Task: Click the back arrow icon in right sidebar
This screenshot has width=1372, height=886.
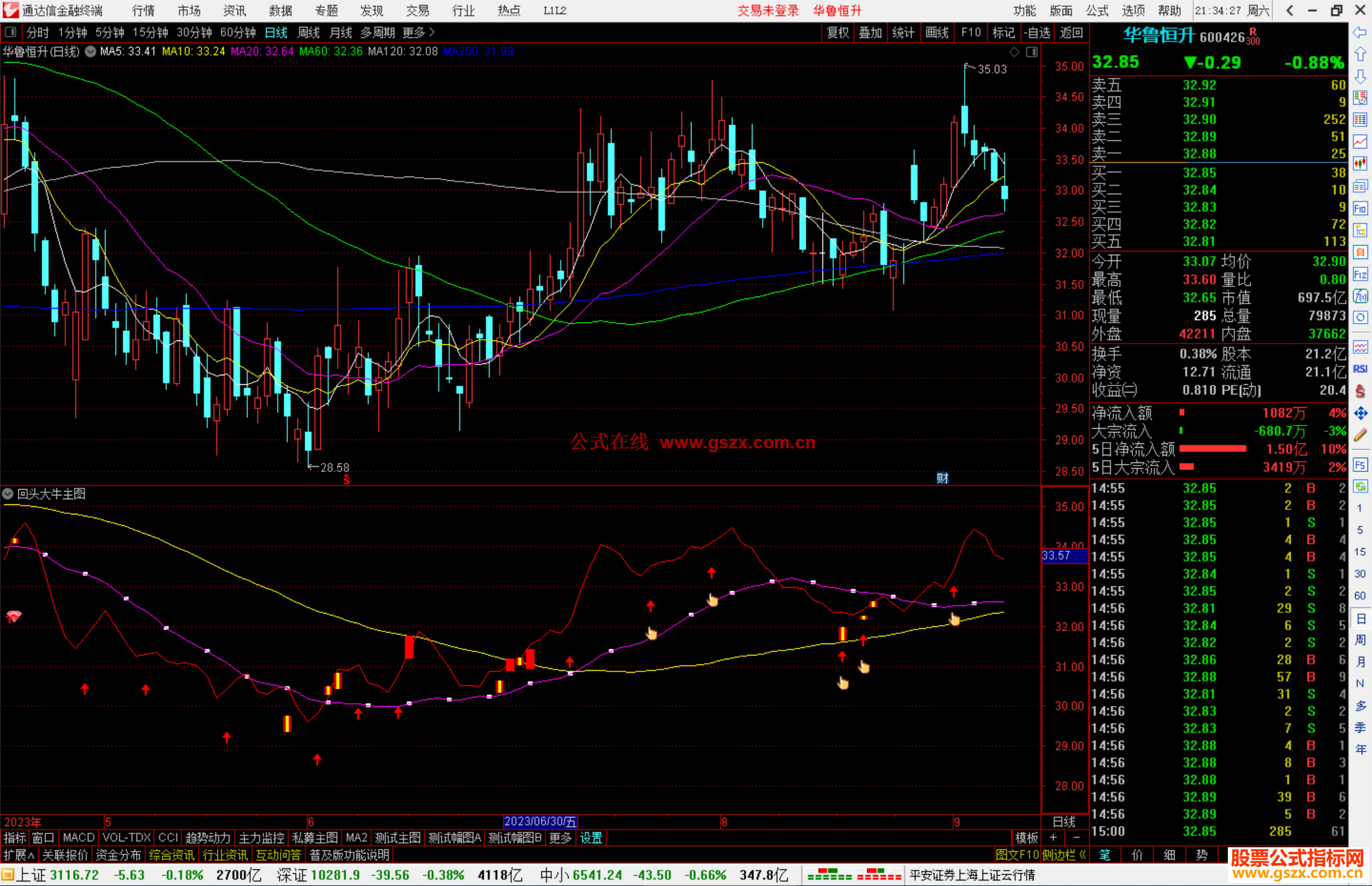Action: point(1360,32)
